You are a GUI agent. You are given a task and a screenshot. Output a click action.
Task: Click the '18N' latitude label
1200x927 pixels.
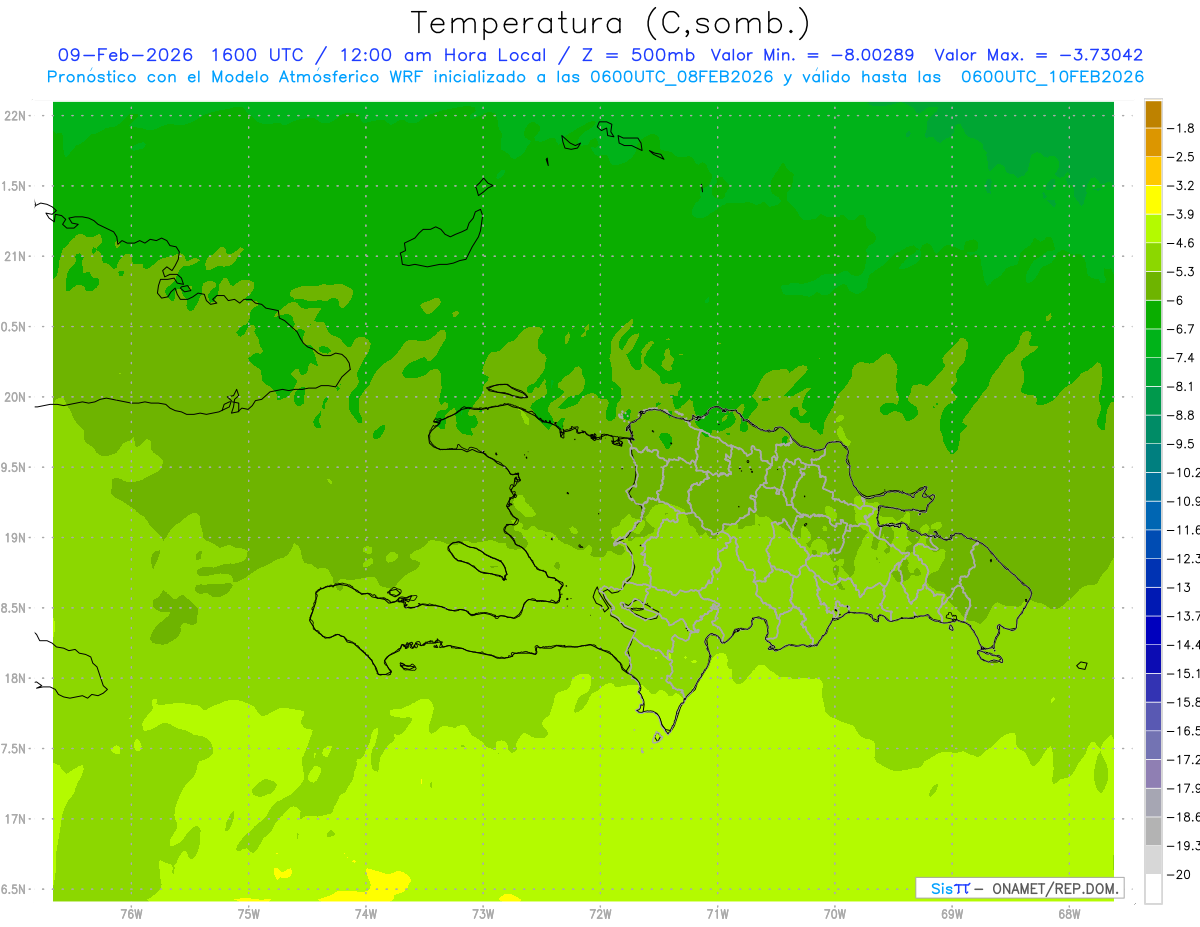pos(15,679)
